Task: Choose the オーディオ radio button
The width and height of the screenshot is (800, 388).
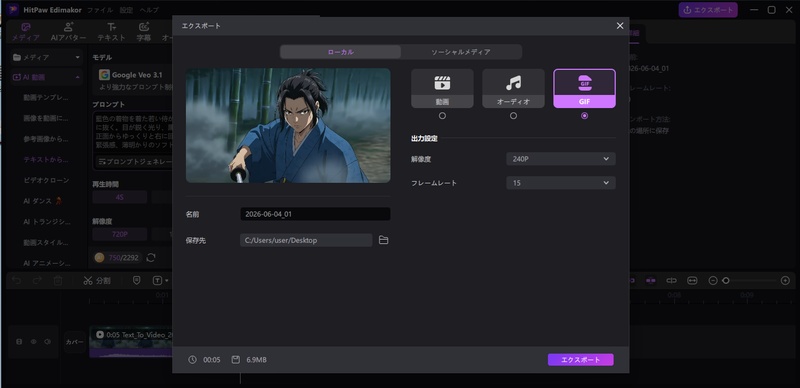Action: point(513,116)
